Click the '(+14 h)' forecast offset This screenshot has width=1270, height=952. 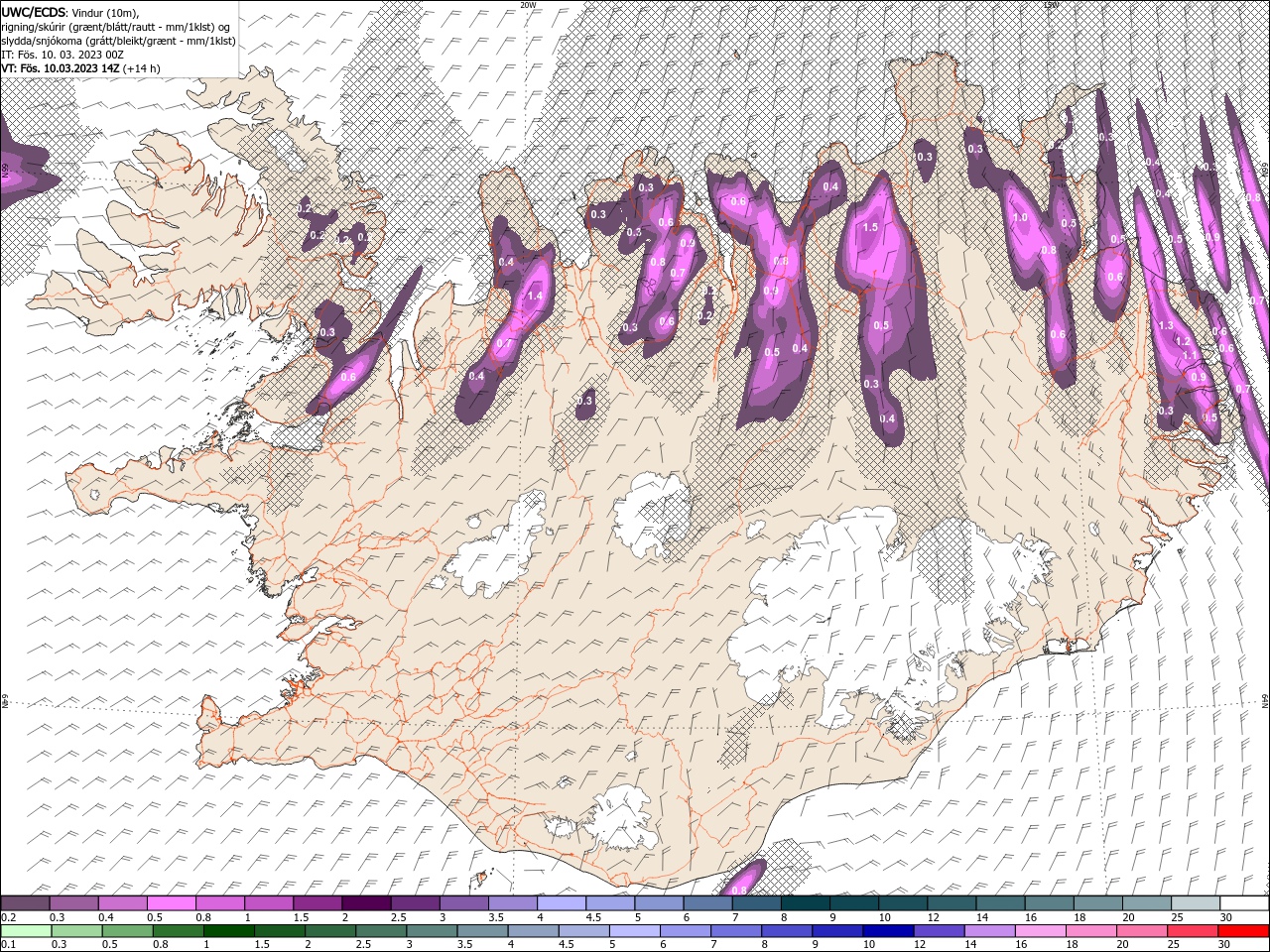point(142,68)
